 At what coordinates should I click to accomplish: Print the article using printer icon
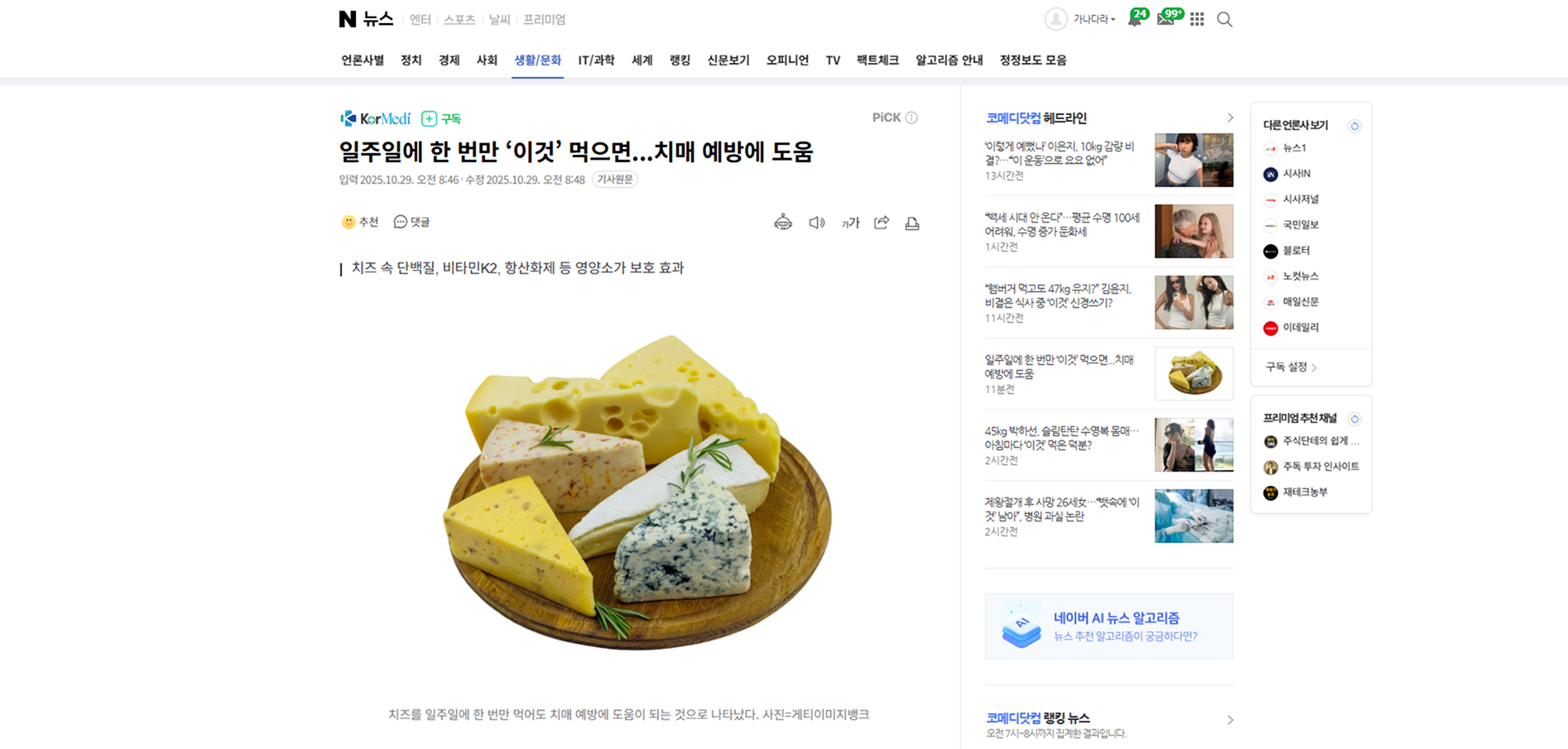[x=912, y=223]
